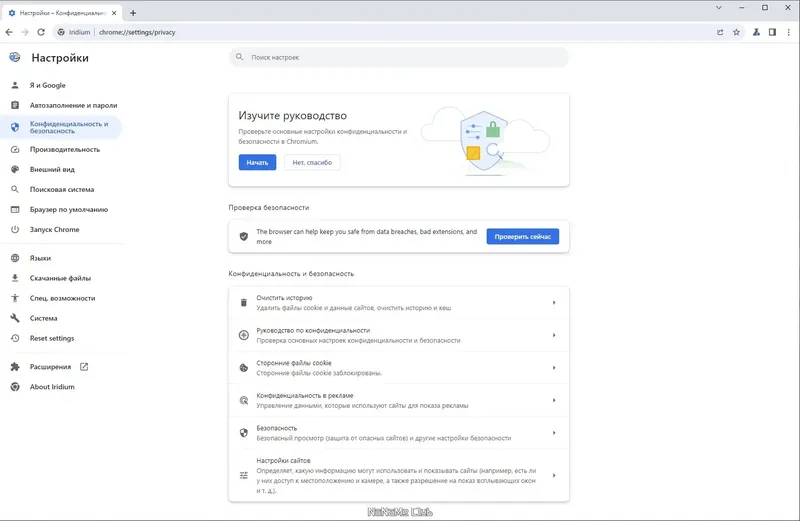Open the tab search chevron in title bar
Viewport: 800px width, 521px height.
tap(718, 8)
